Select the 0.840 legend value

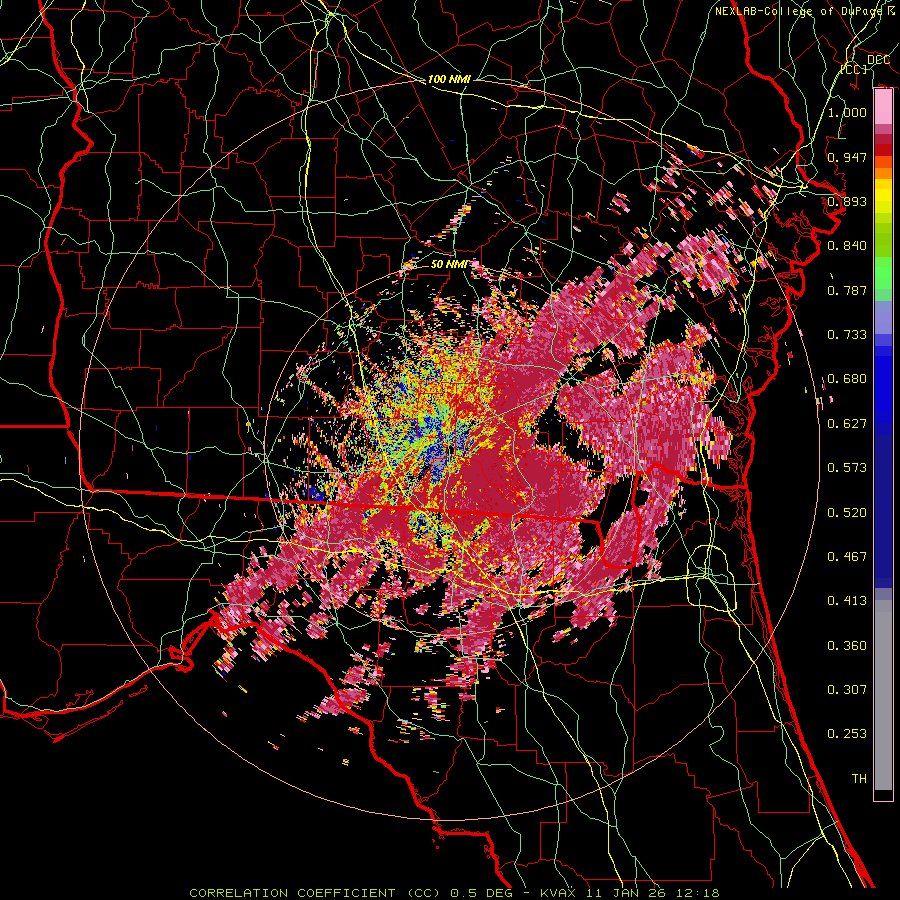[x=847, y=246]
